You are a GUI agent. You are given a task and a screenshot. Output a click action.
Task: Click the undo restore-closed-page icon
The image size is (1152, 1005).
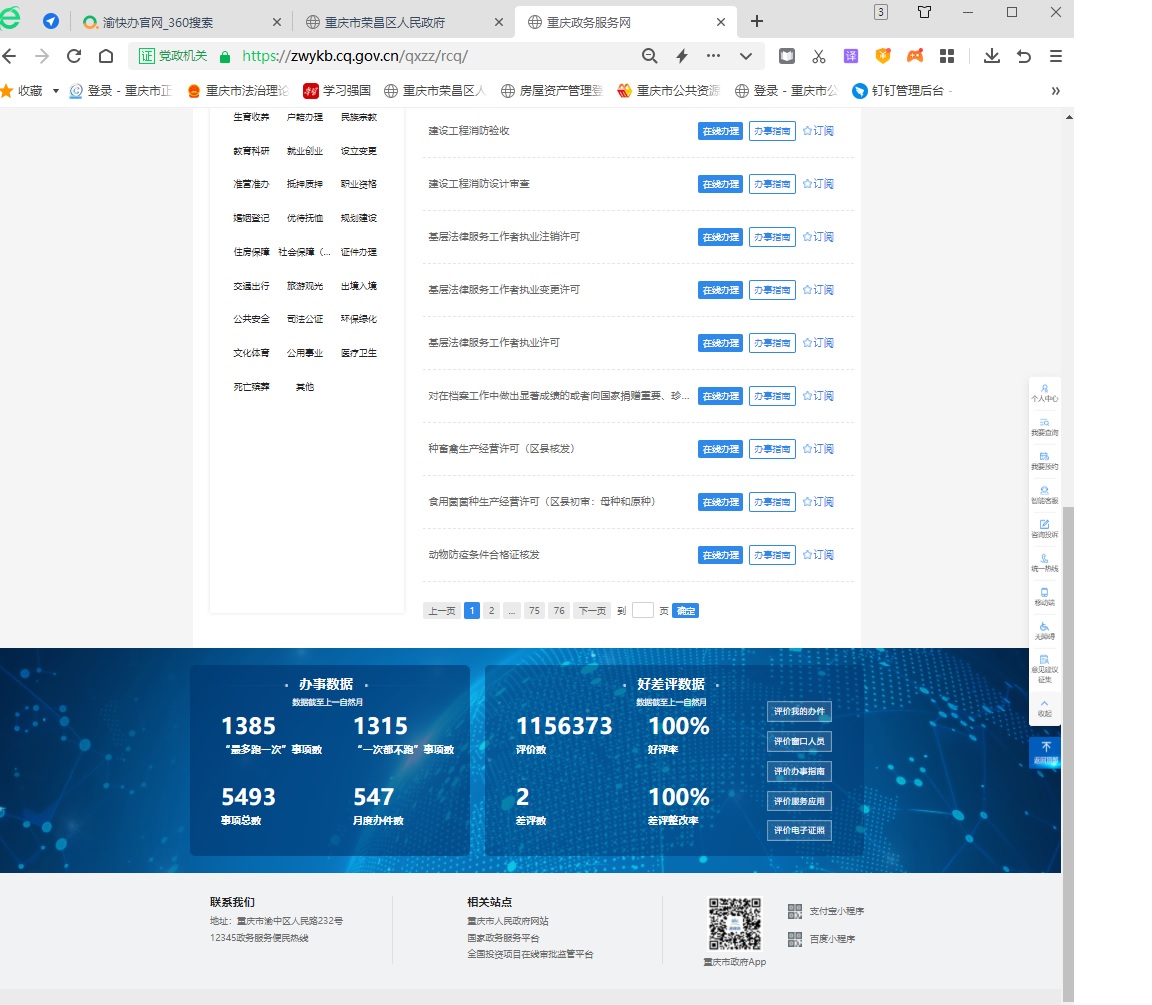coord(1024,56)
